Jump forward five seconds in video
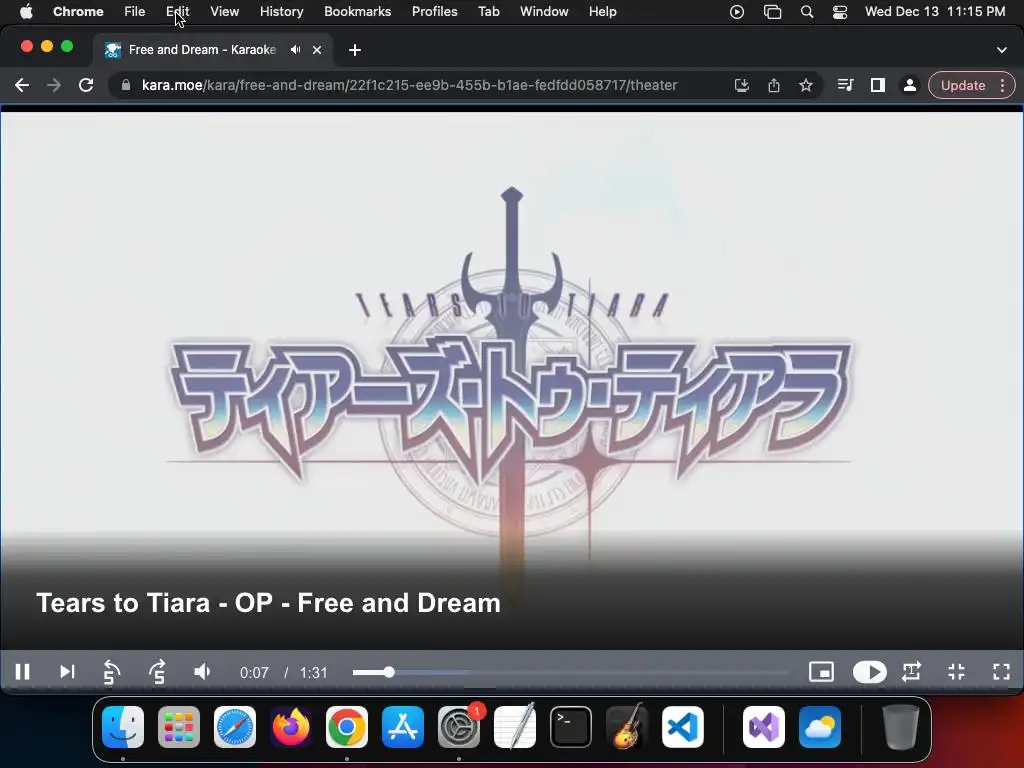The image size is (1024, 768). coord(157,672)
